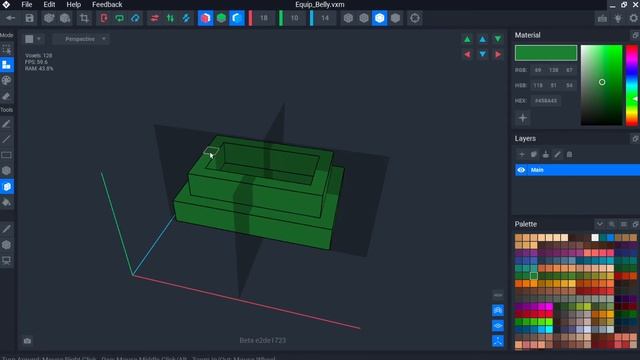Select the paint bucket fill tool
Screen dimensions: 640x360
7,202
